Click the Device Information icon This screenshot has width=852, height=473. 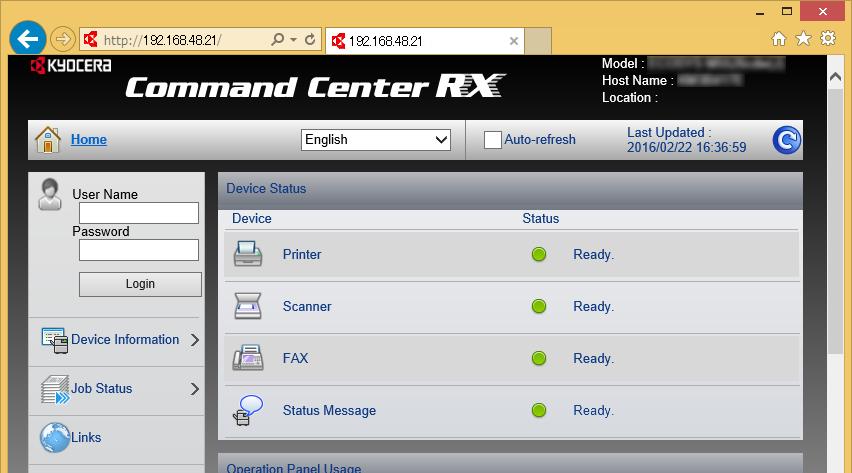(x=55, y=340)
